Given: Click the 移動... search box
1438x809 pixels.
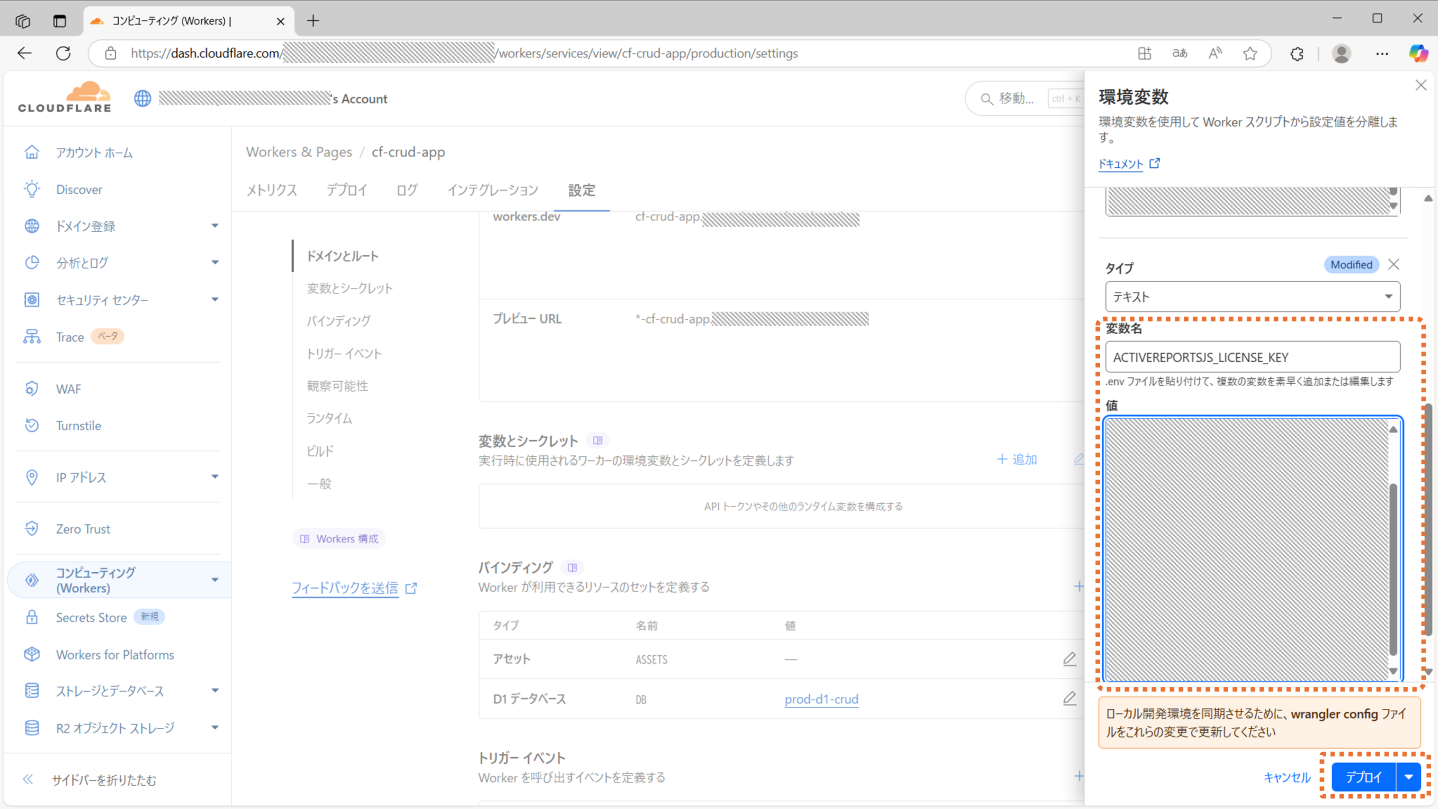Looking at the screenshot, I should pos(1025,98).
